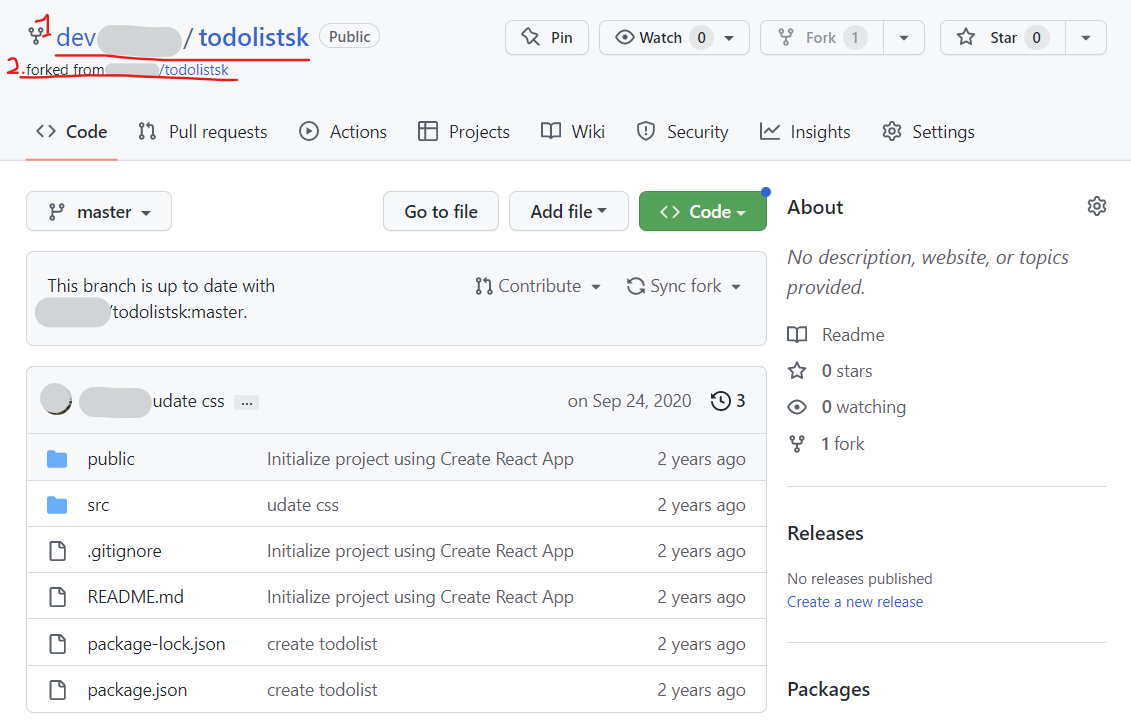Open the package-lock.json file

(157, 644)
